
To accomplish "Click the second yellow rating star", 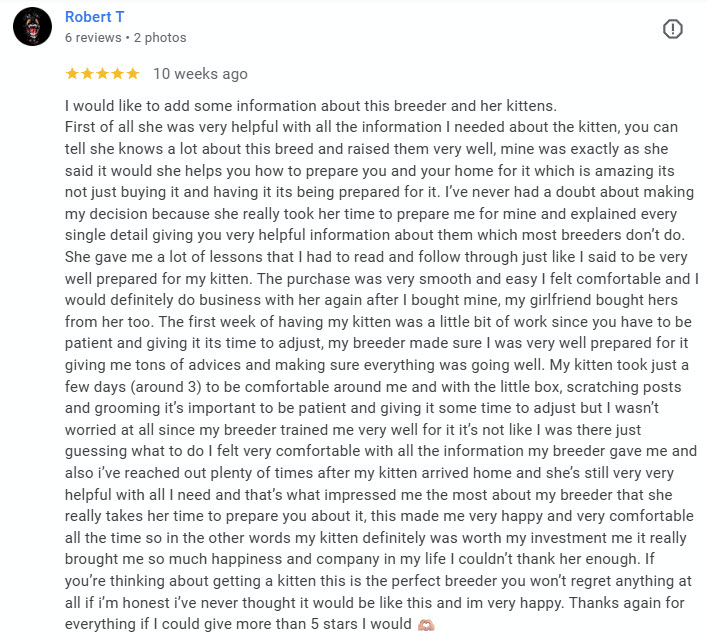I will 87,74.
